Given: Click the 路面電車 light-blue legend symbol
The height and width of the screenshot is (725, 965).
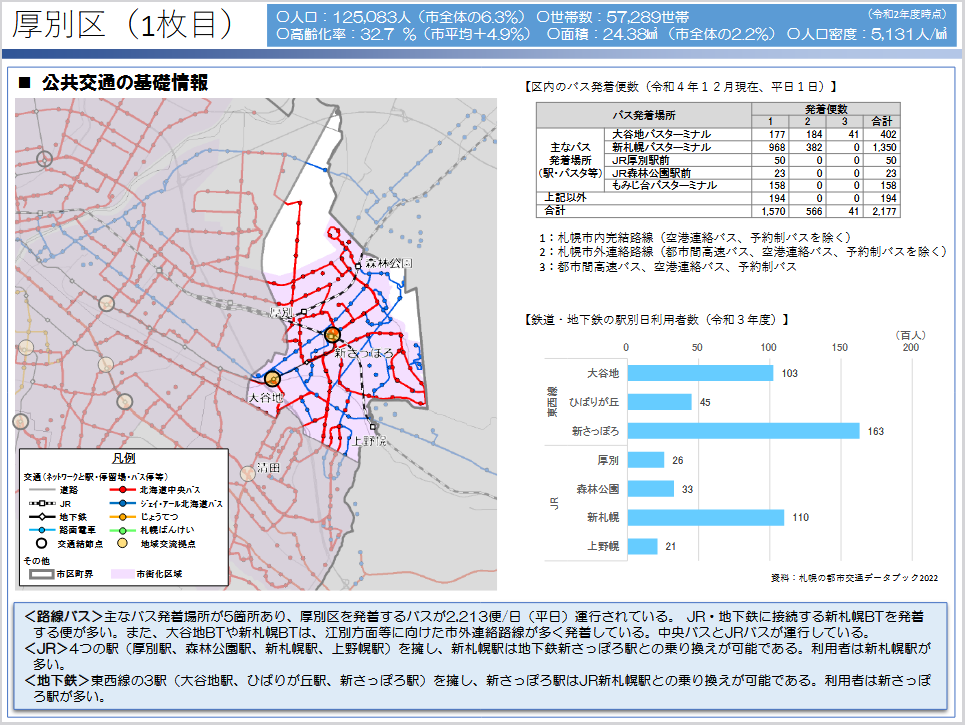Looking at the screenshot, I should [x=41, y=530].
